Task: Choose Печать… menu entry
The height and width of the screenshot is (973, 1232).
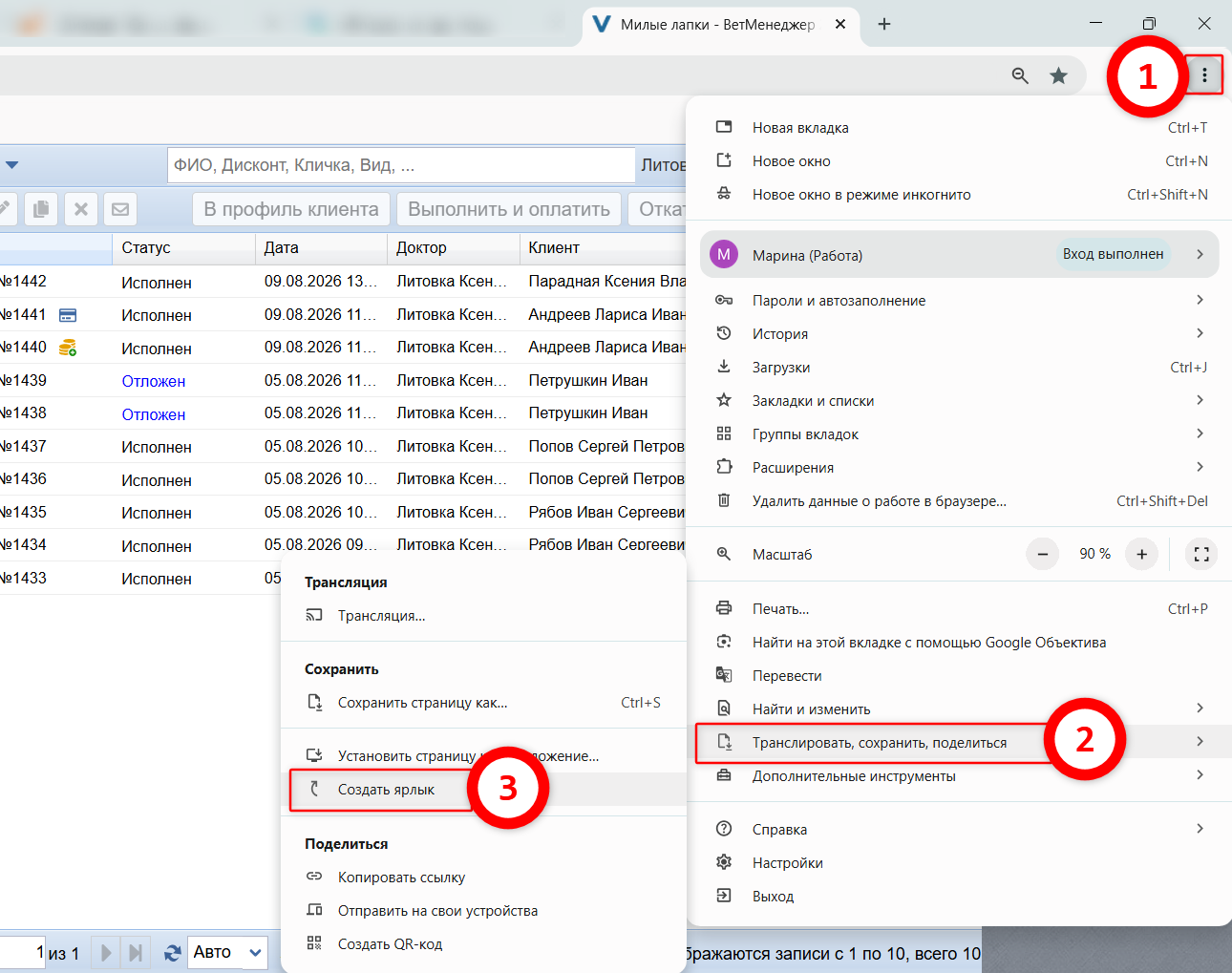Action: click(959, 609)
